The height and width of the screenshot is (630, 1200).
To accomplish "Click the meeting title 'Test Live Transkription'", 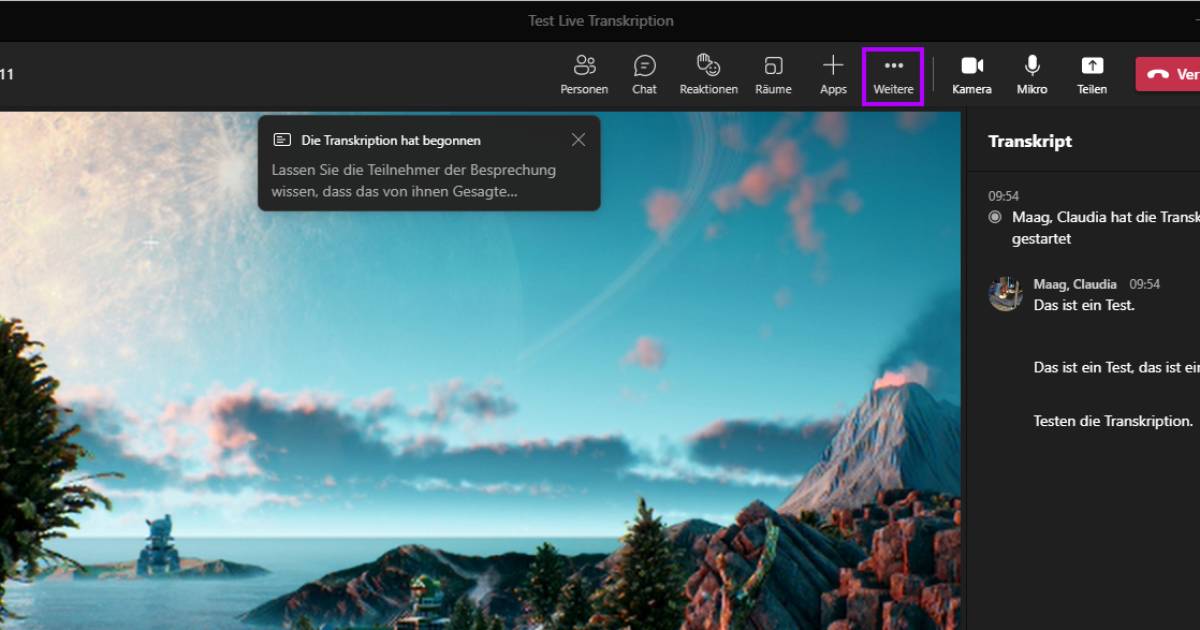I will point(600,20).
